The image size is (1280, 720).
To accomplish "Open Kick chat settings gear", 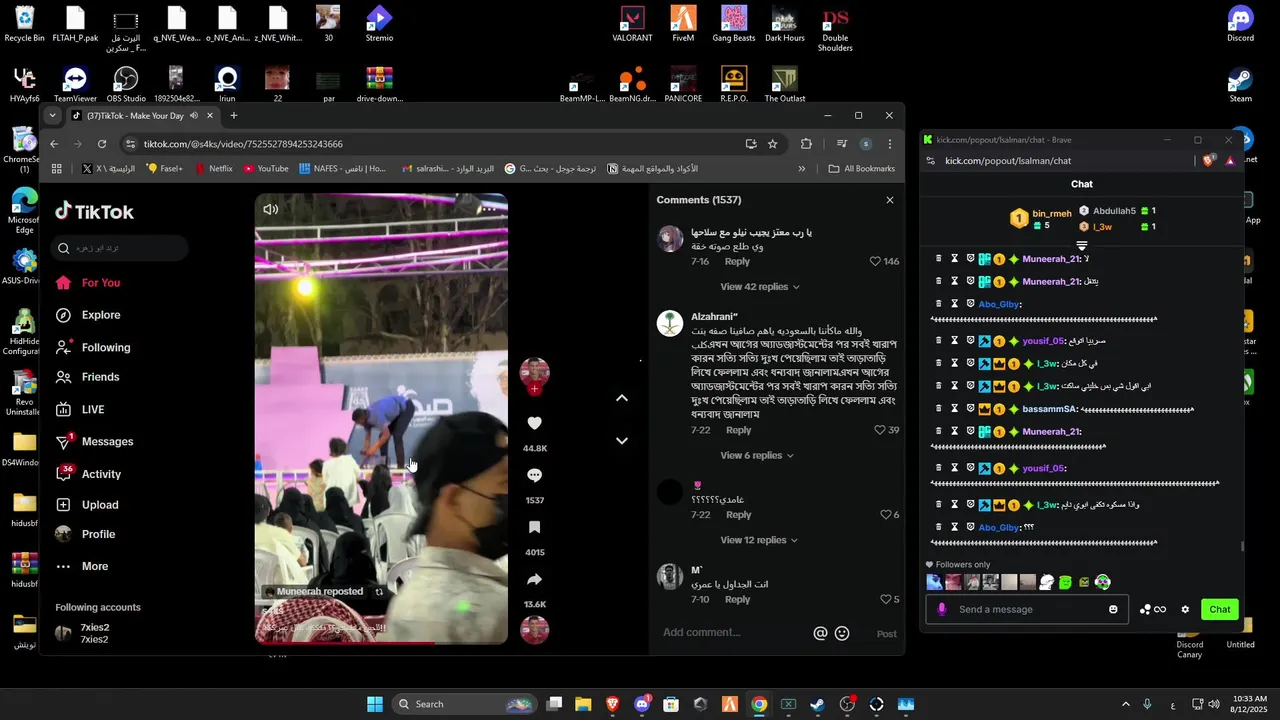I will [x=1185, y=610].
